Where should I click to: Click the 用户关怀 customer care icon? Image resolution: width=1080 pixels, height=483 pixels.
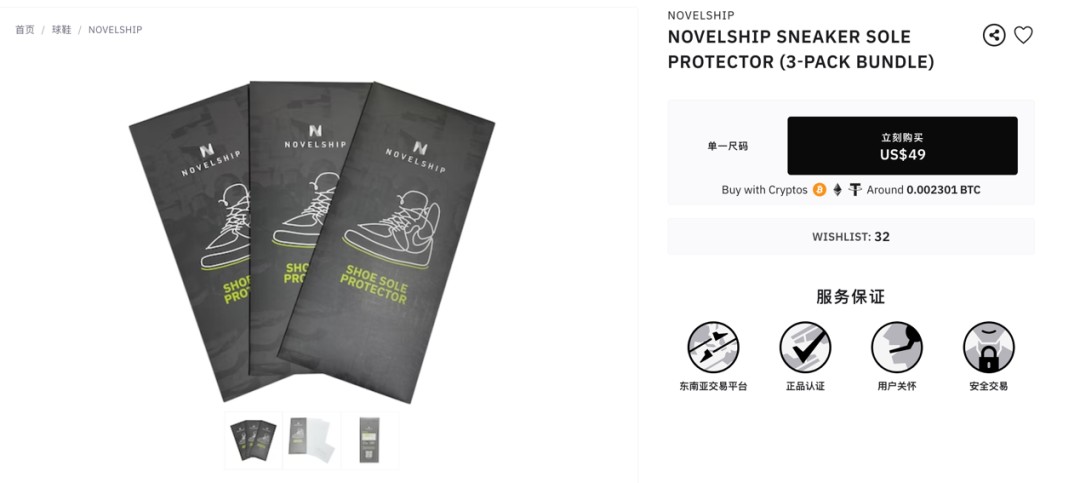(897, 347)
